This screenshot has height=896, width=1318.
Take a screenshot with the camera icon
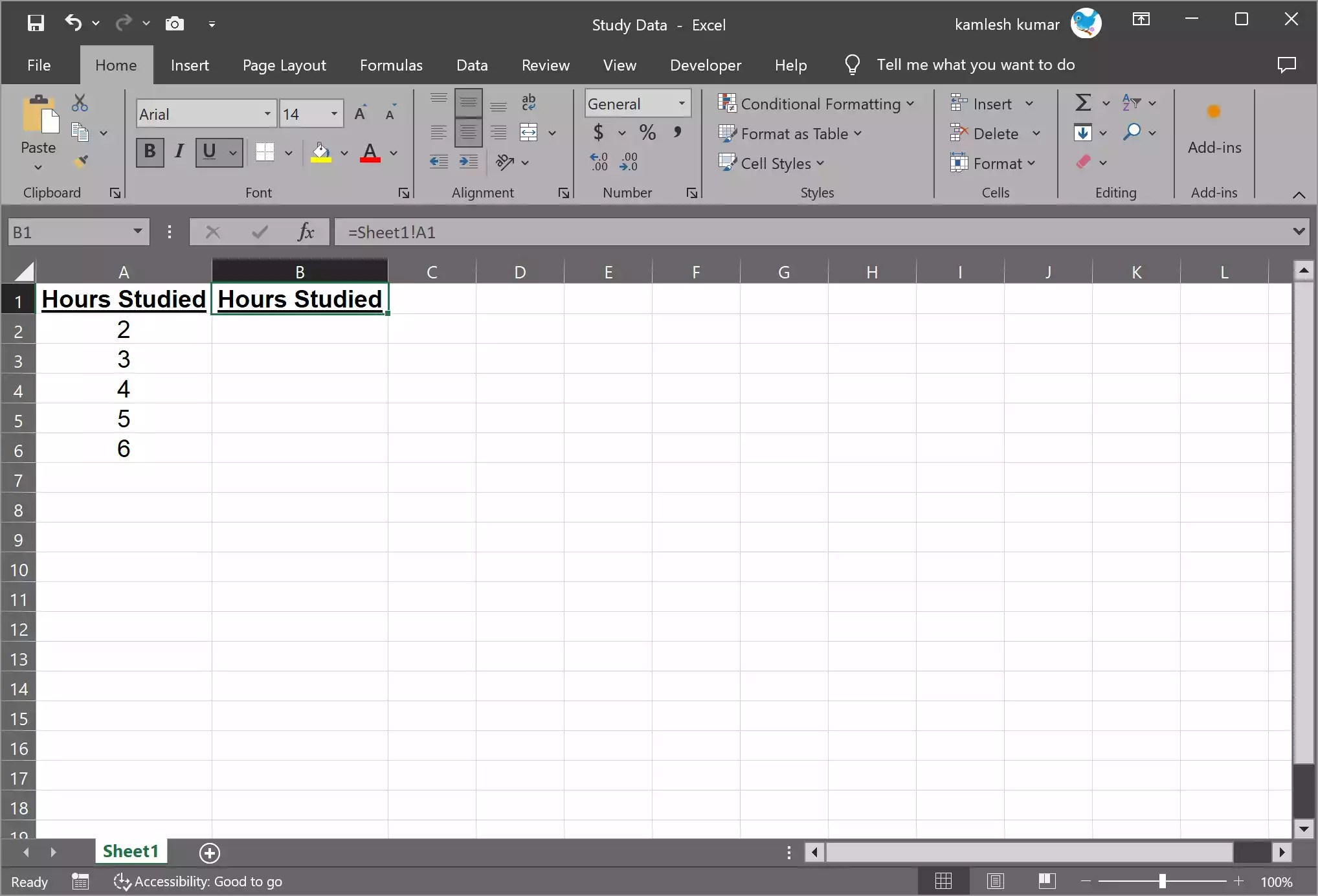tap(174, 23)
